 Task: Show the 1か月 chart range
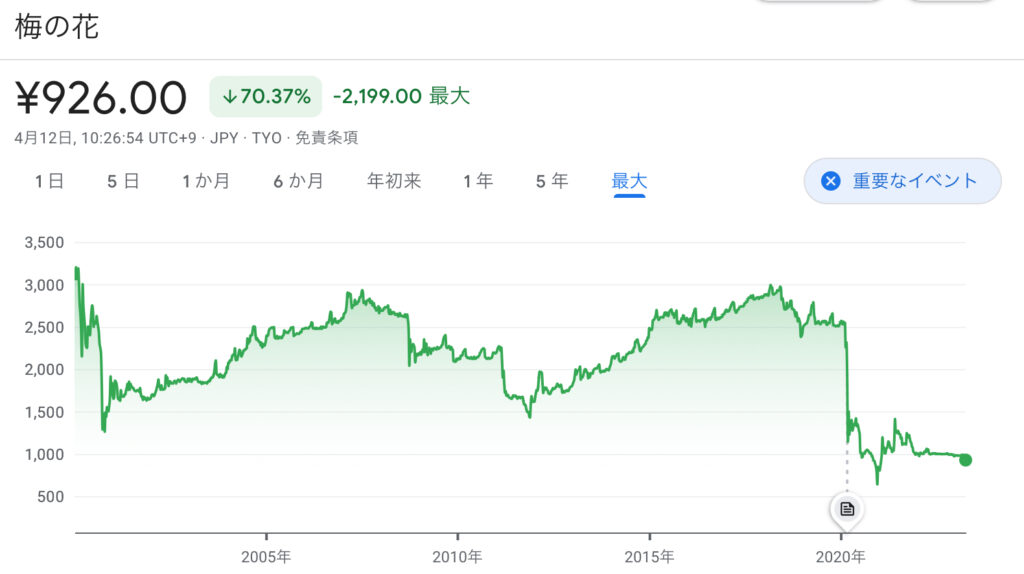[x=206, y=181]
